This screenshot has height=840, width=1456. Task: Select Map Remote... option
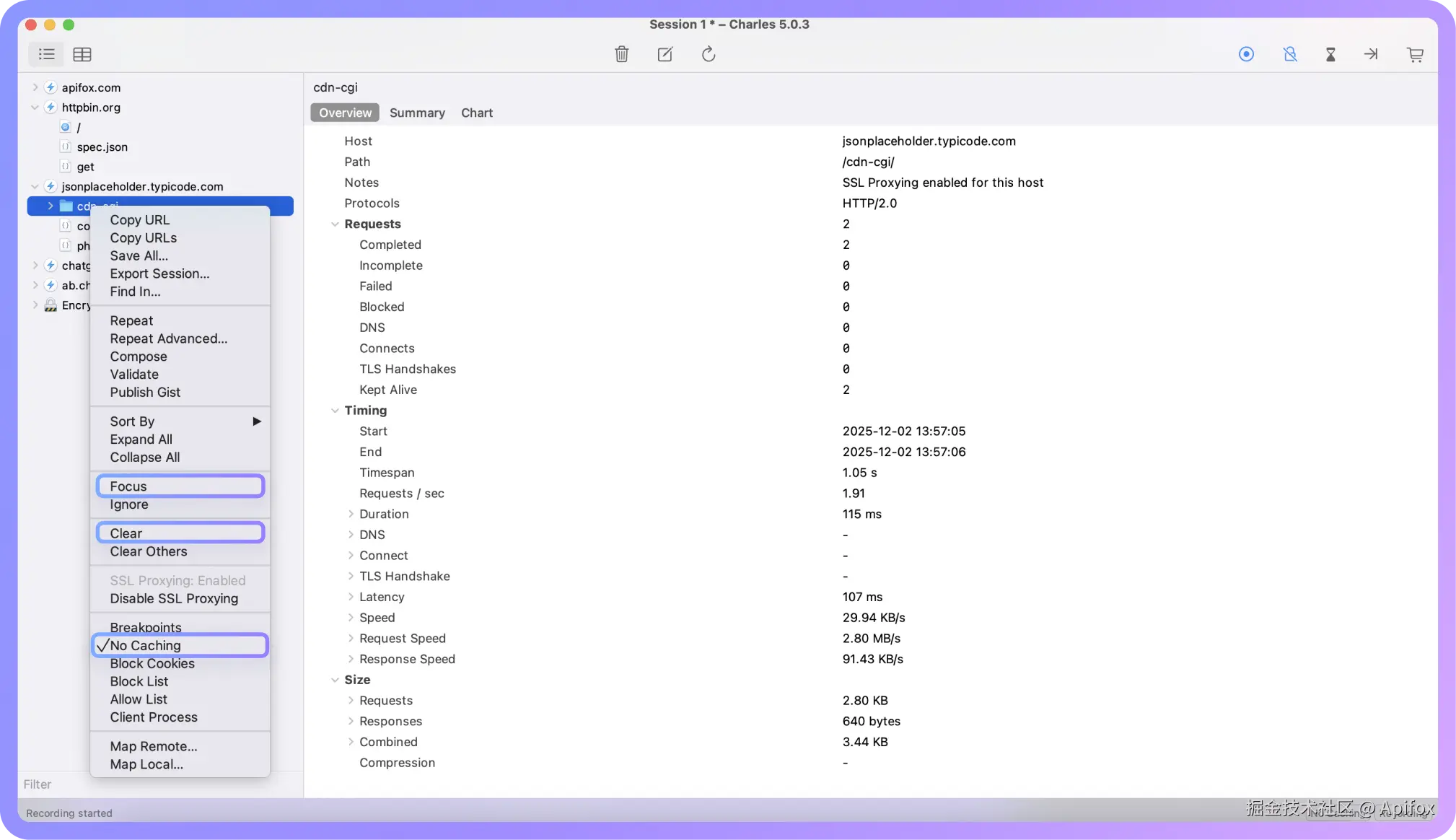[x=154, y=746]
